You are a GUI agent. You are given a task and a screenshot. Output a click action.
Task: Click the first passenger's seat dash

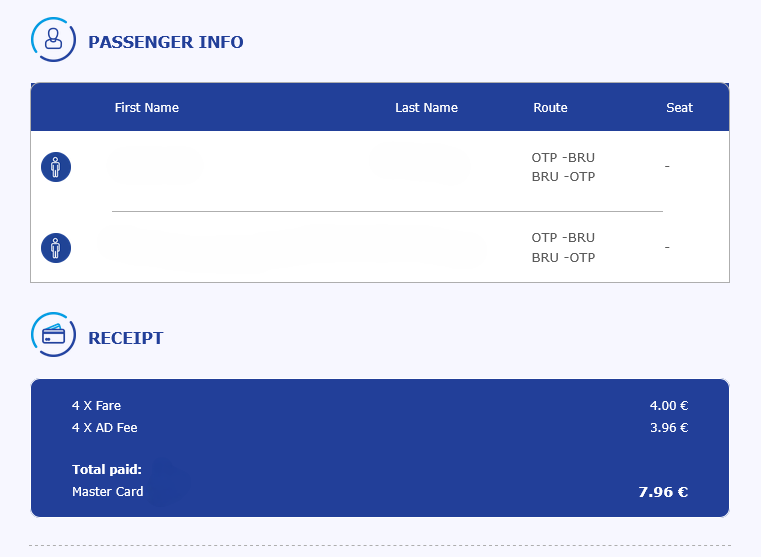667,166
